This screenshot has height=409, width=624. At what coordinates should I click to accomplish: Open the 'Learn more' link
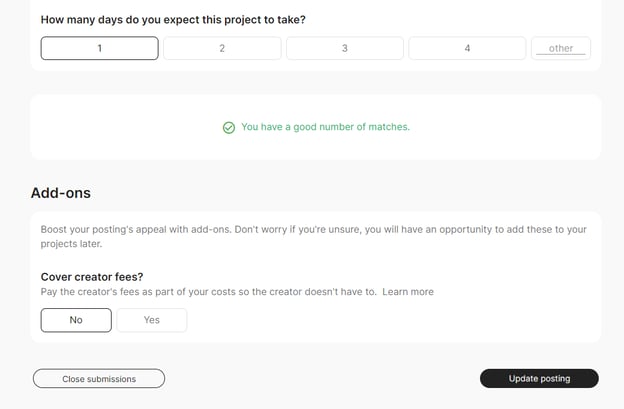coord(408,292)
